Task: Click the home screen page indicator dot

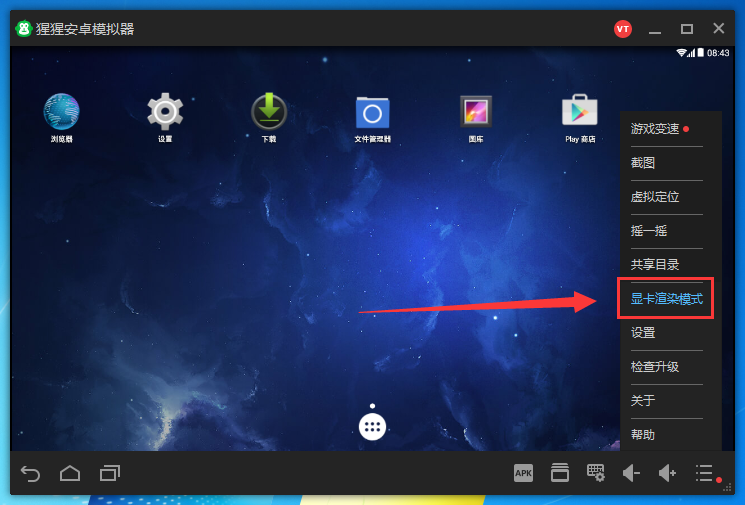Action: click(x=372, y=406)
